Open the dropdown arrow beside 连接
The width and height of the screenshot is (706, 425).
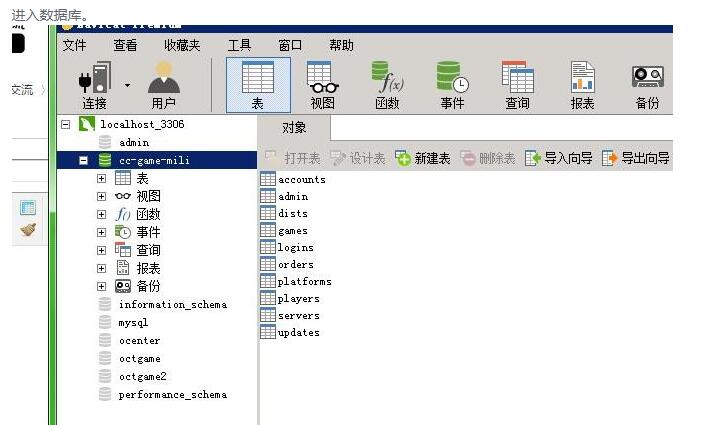[x=127, y=86]
